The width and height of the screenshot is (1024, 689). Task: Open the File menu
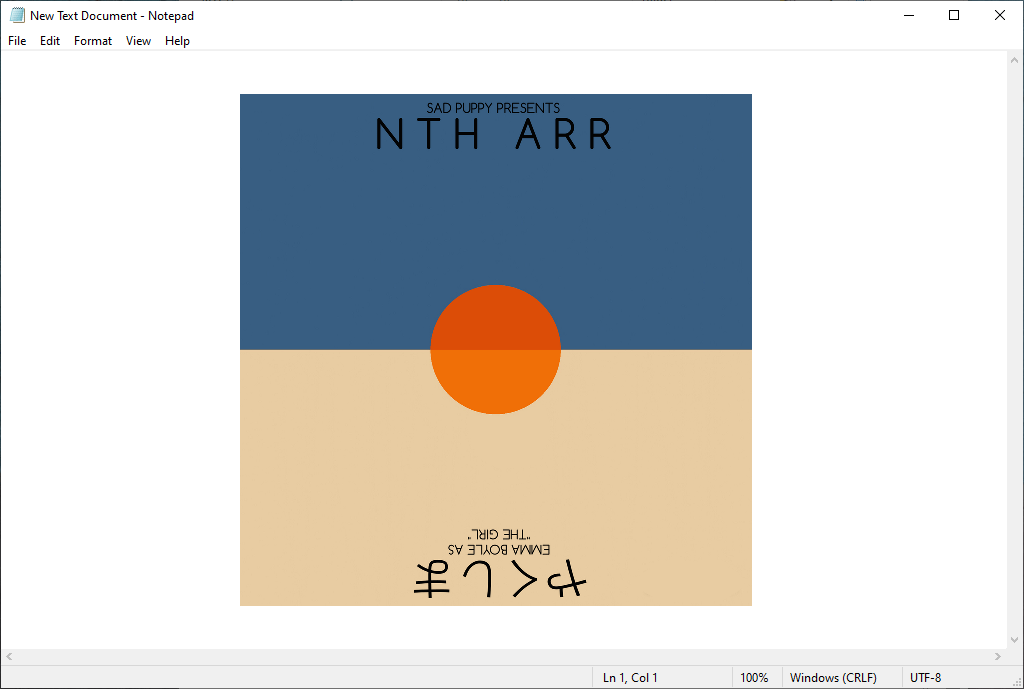coord(17,41)
